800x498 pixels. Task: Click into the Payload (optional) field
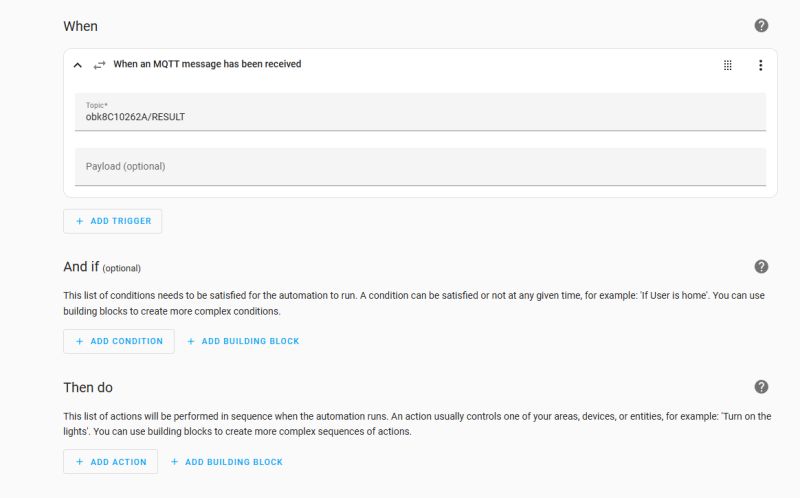pyautogui.click(x=420, y=167)
